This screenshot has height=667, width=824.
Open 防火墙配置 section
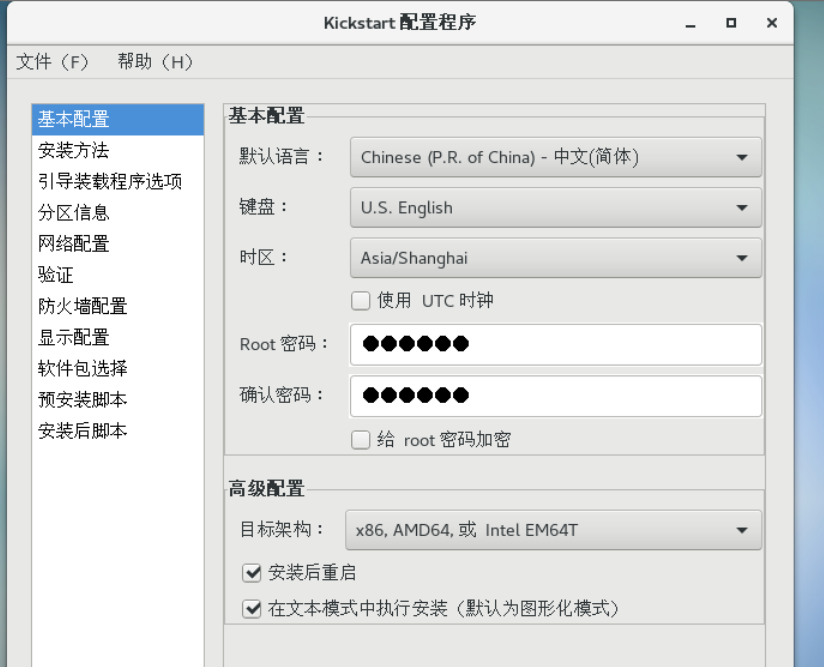(118, 306)
